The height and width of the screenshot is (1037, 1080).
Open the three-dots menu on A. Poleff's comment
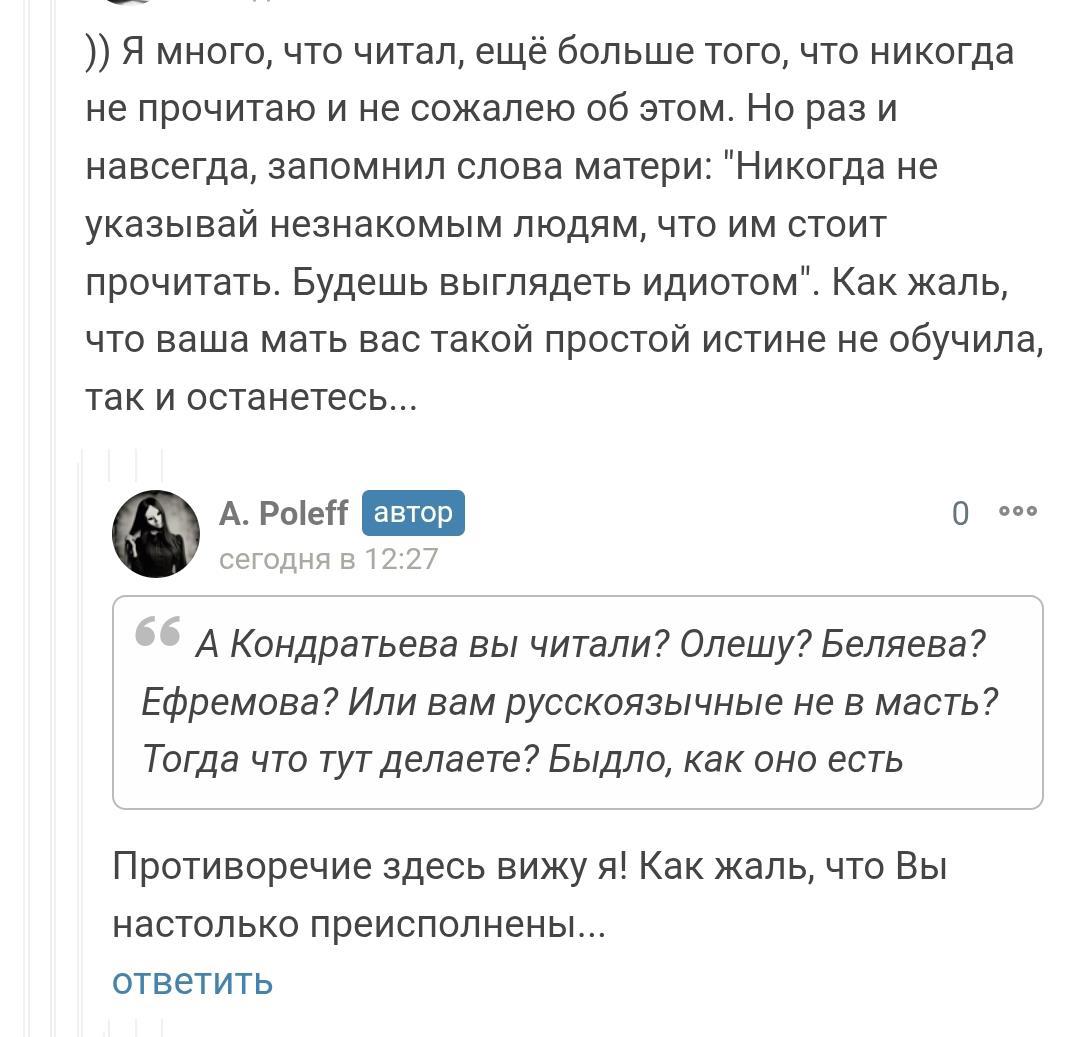tap(1018, 512)
